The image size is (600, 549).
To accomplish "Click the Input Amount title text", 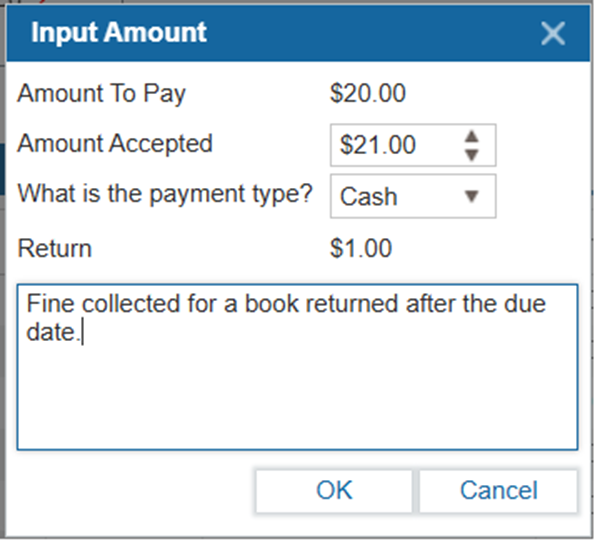I will coord(118,33).
